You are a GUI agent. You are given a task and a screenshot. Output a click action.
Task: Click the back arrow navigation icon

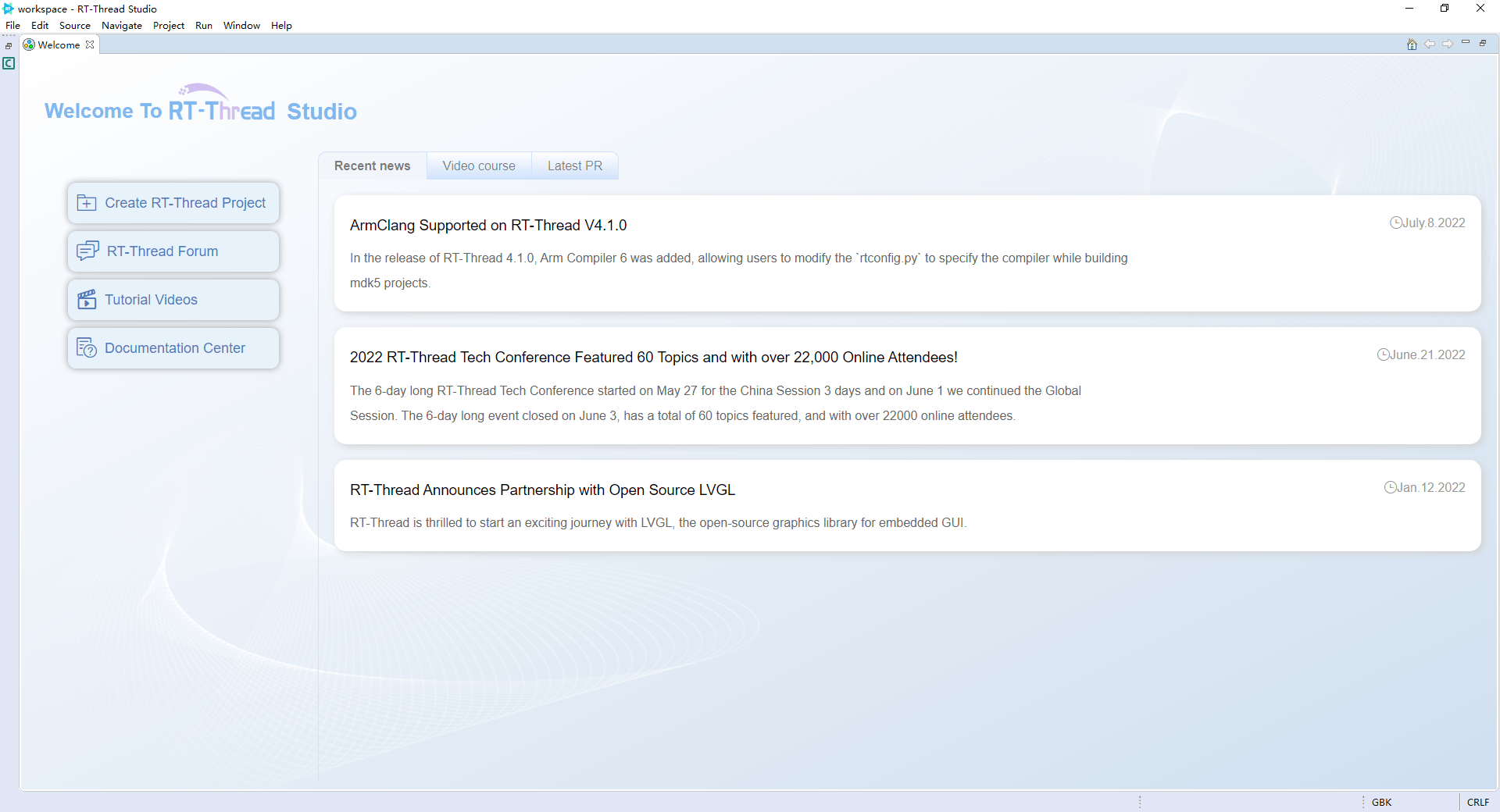click(x=1430, y=45)
